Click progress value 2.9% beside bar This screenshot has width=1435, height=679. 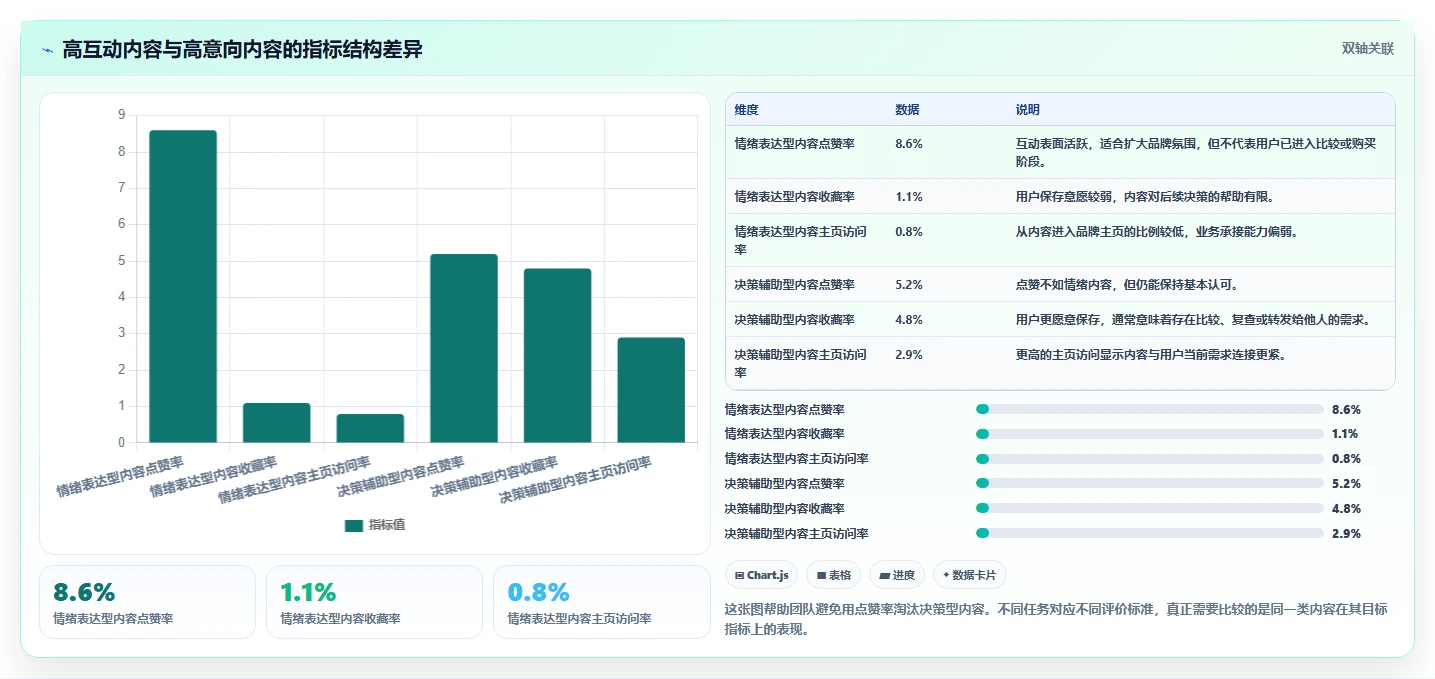pos(1346,534)
